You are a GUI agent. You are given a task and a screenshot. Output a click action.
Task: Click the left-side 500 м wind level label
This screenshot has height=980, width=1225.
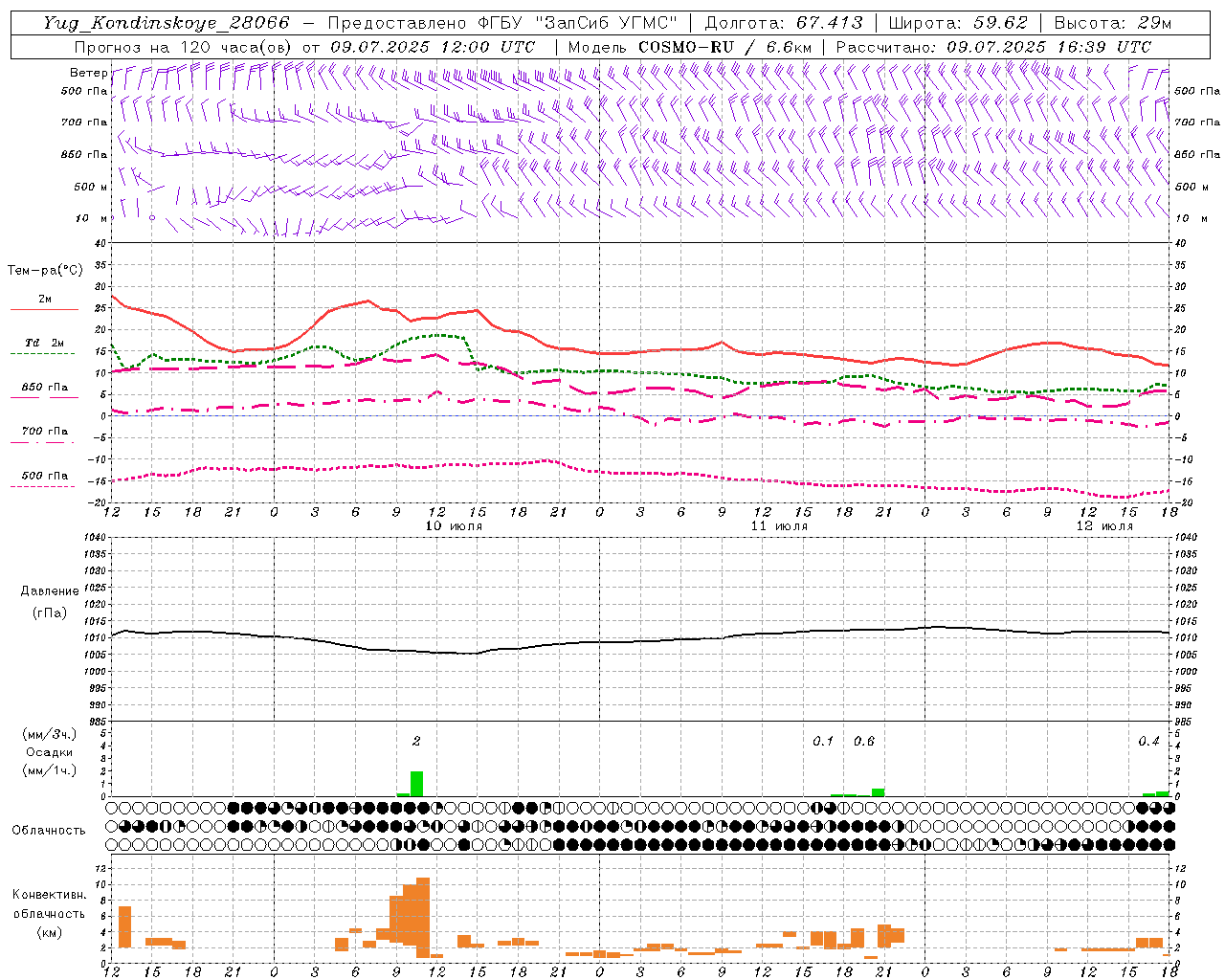[91, 187]
